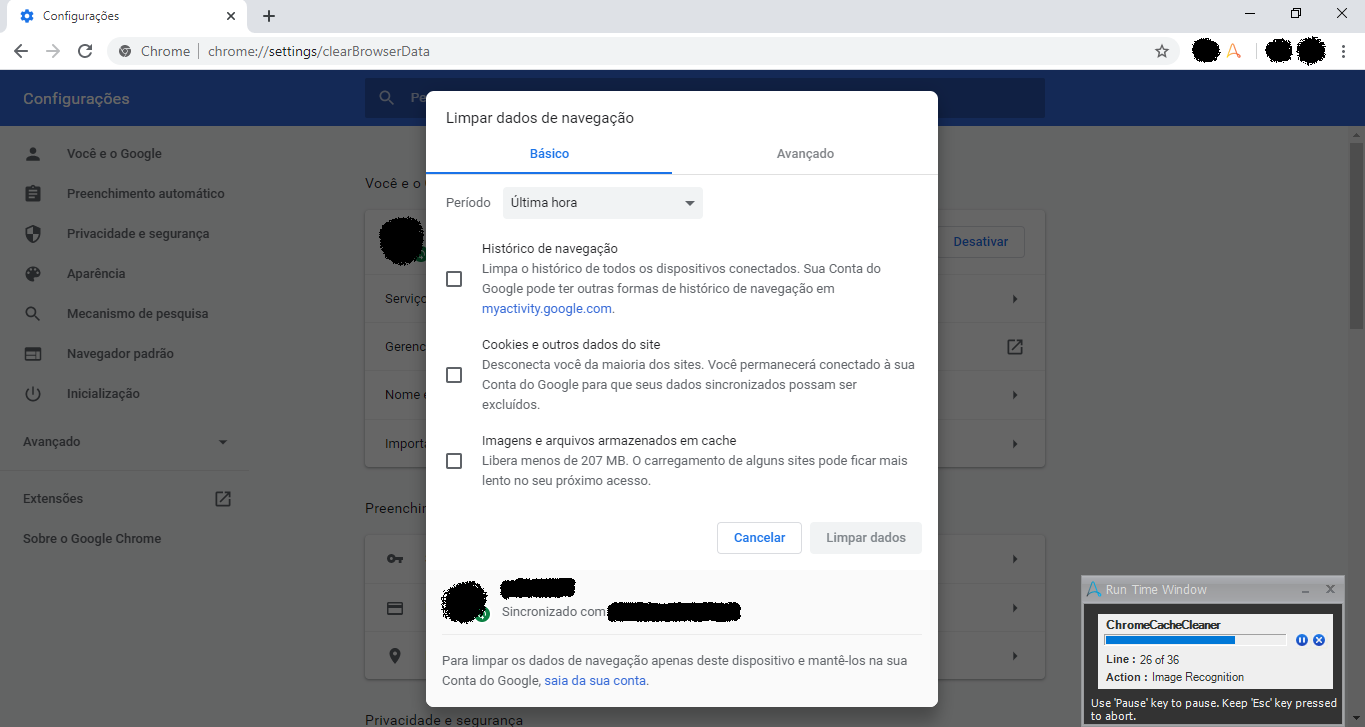
Task: Click the person icon beside Você e o Google
Action: [33, 154]
